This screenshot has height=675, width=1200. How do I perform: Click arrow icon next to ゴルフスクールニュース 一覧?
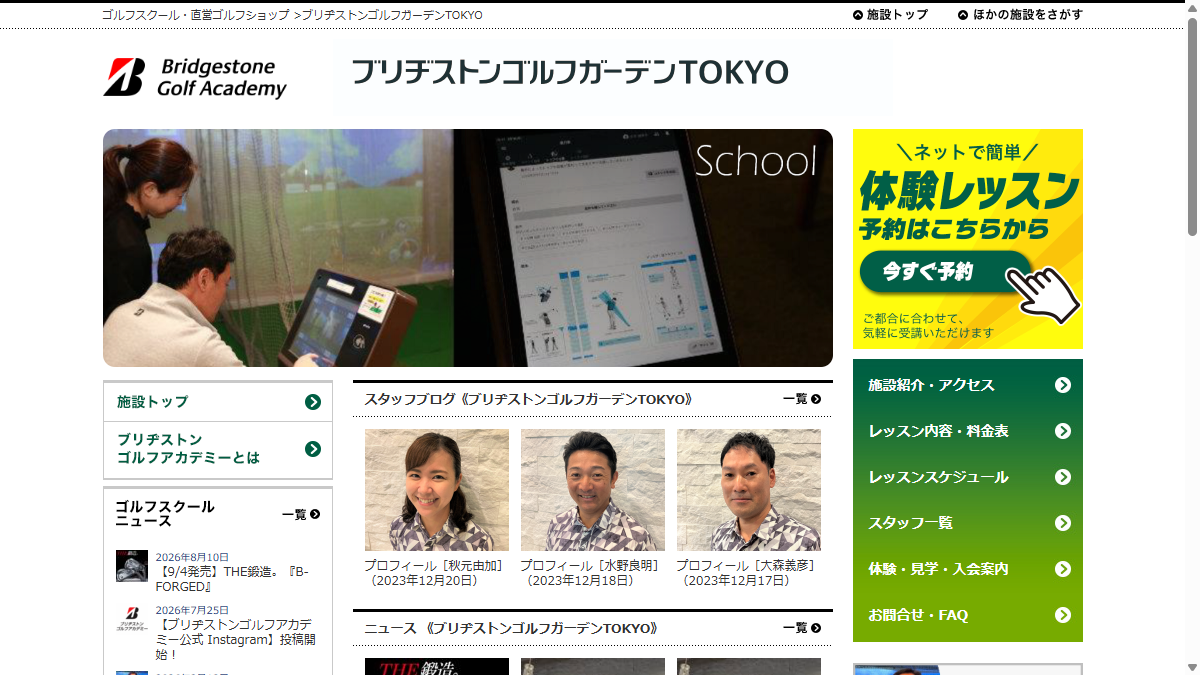(315, 514)
